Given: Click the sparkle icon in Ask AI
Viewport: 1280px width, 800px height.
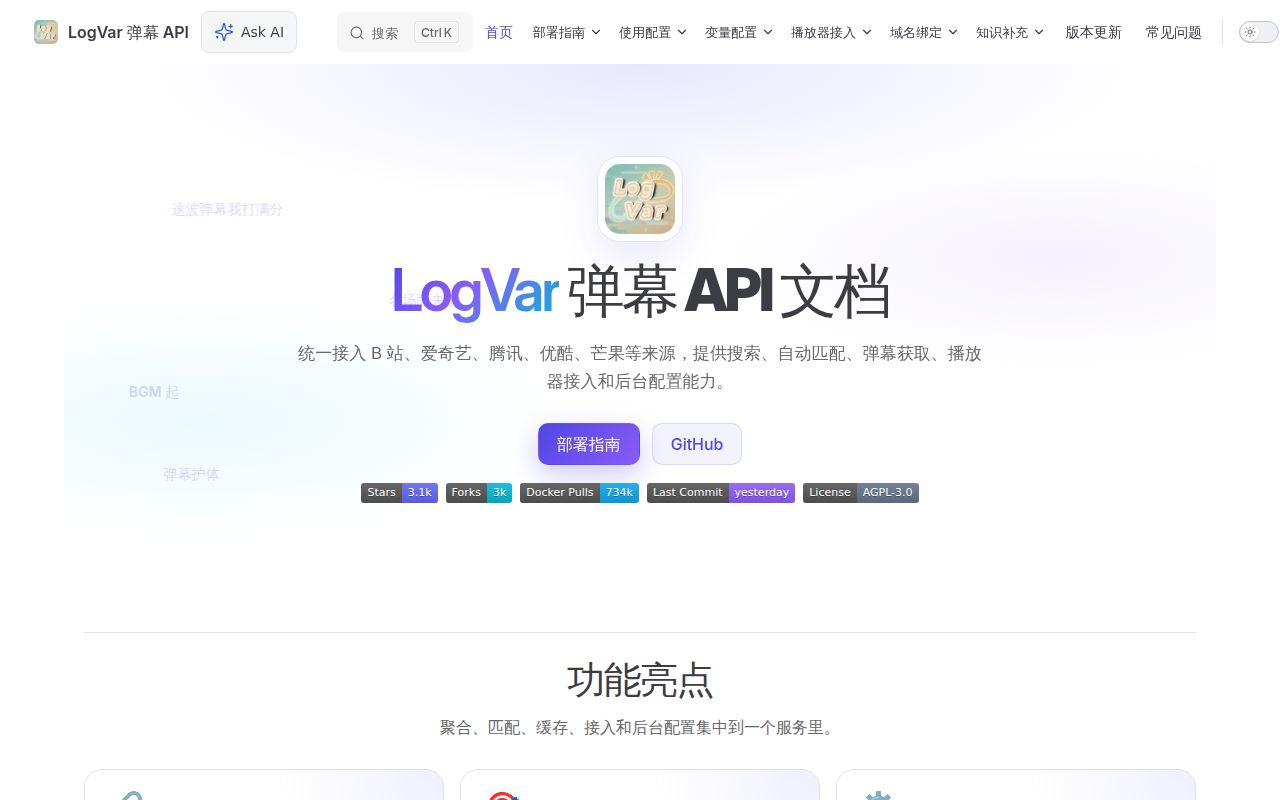Looking at the screenshot, I should point(224,32).
